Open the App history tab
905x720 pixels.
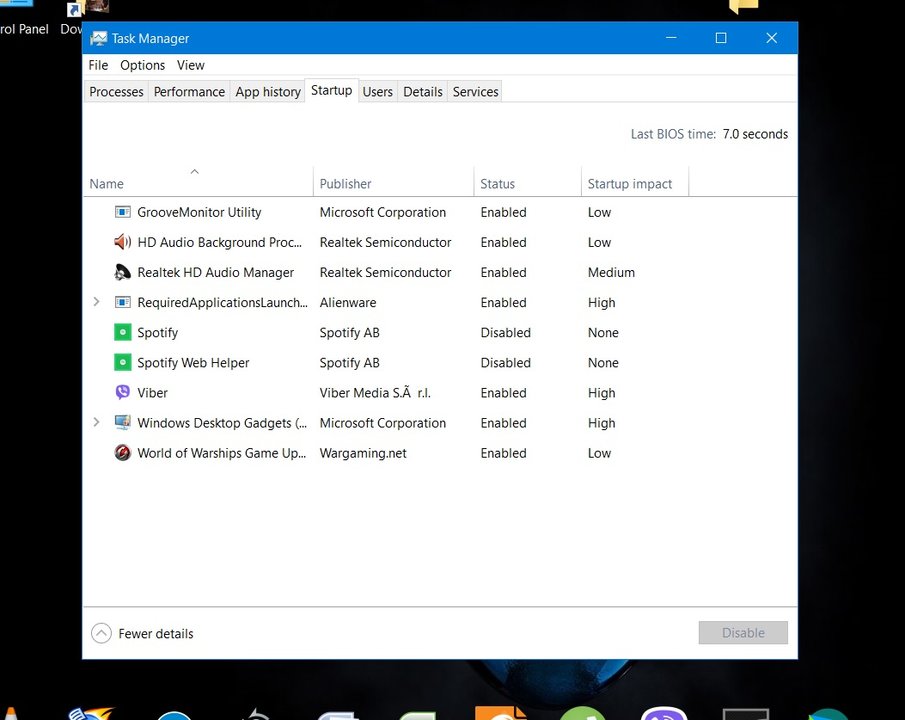[268, 92]
